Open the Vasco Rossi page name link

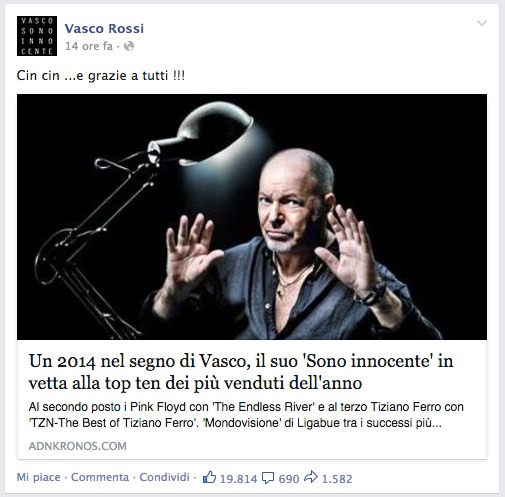(x=104, y=29)
